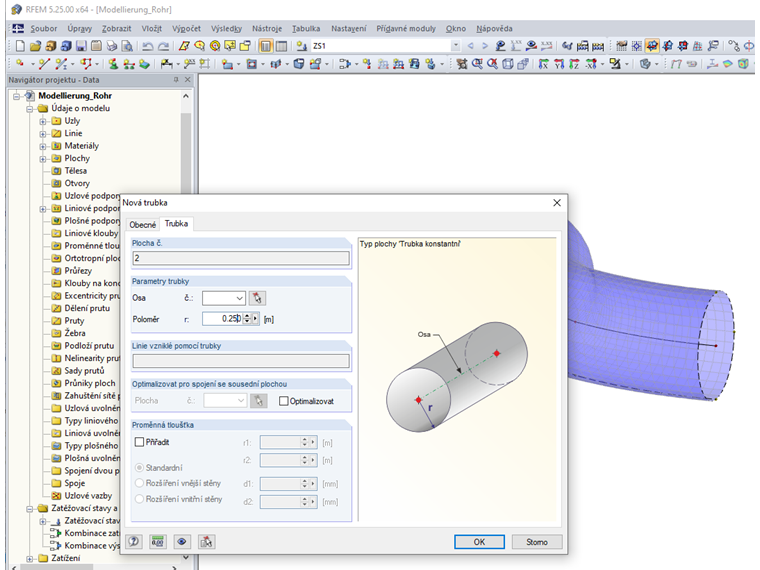Expand the Uzly tree node
Screen dimensions: 760x570
pyautogui.click(x=43, y=121)
